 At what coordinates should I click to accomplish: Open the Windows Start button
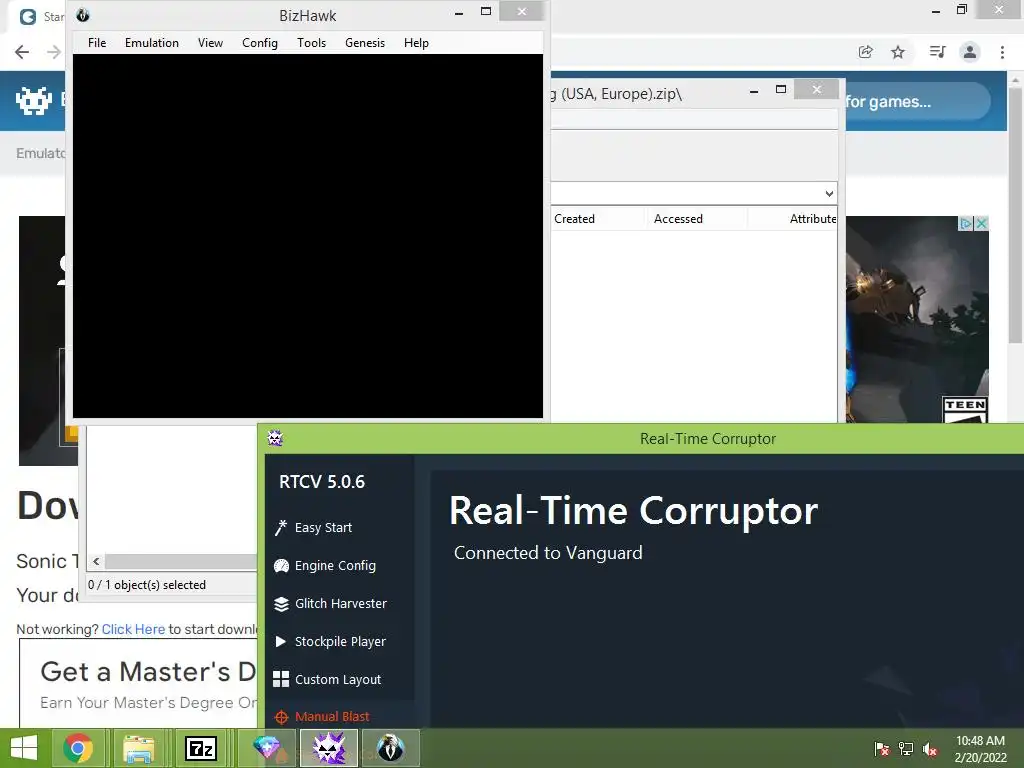tap(24, 748)
